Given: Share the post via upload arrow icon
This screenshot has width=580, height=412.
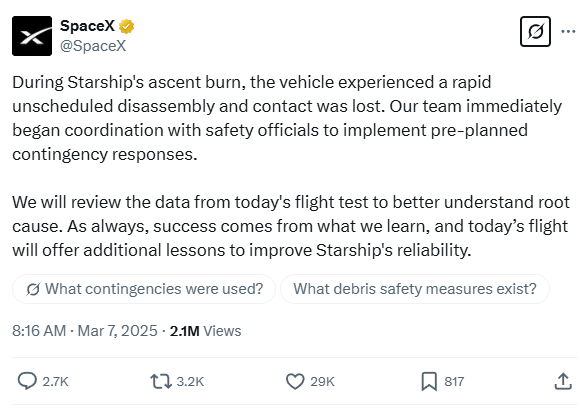Looking at the screenshot, I should tap(563, 381).
